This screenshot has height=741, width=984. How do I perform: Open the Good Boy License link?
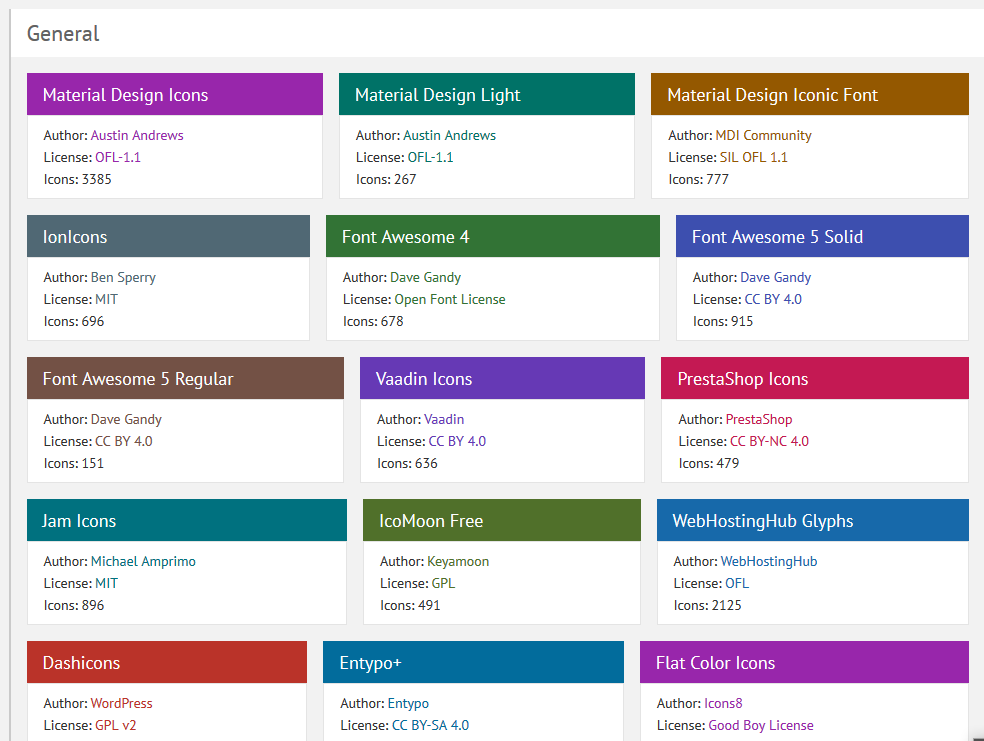[761, 725]
